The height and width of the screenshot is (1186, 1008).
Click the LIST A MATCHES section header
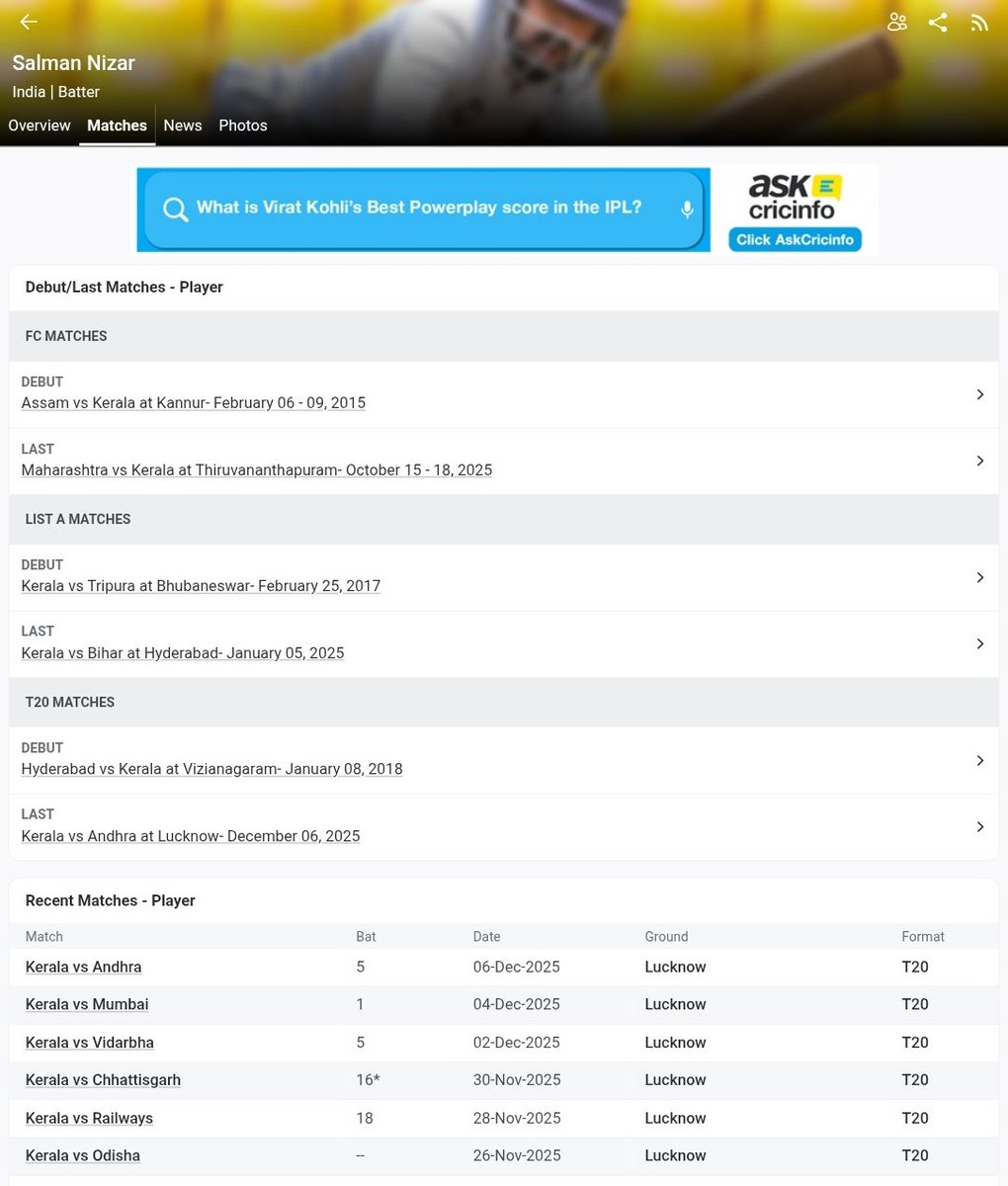click(504, 519)
